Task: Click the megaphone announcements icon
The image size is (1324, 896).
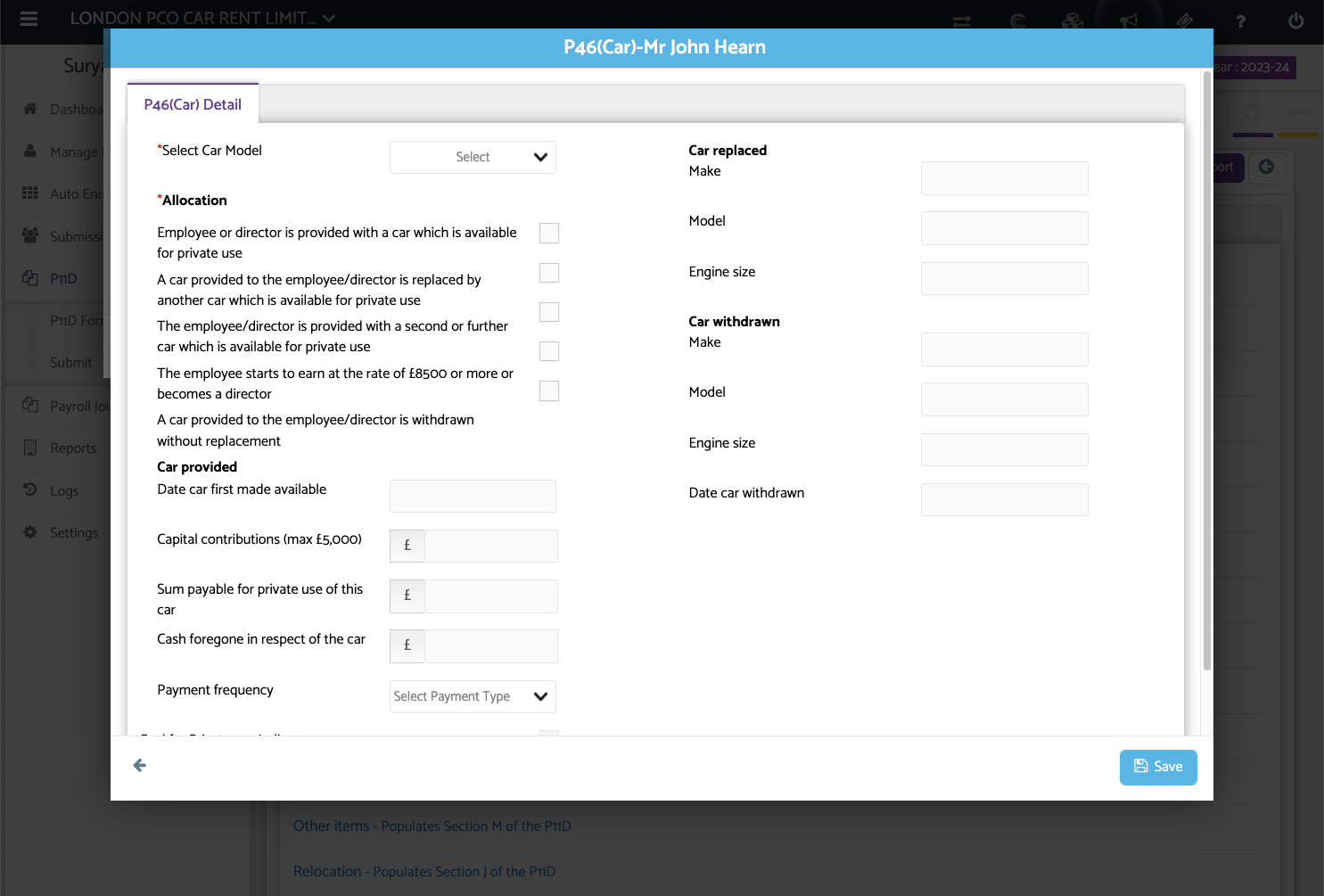Action: tap(1129, 21)
